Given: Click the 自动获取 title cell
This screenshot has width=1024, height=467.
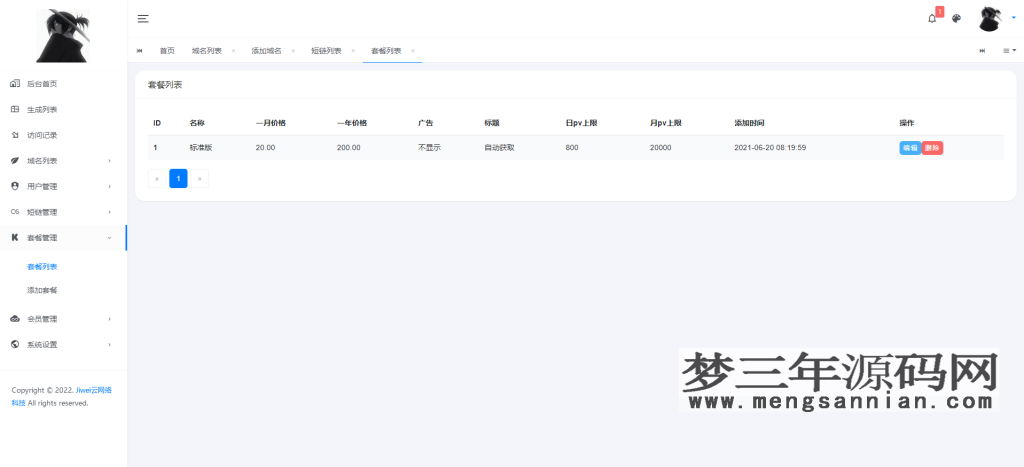Looking at the screenshot, I should pyautogui.click(x=499, y=148).
